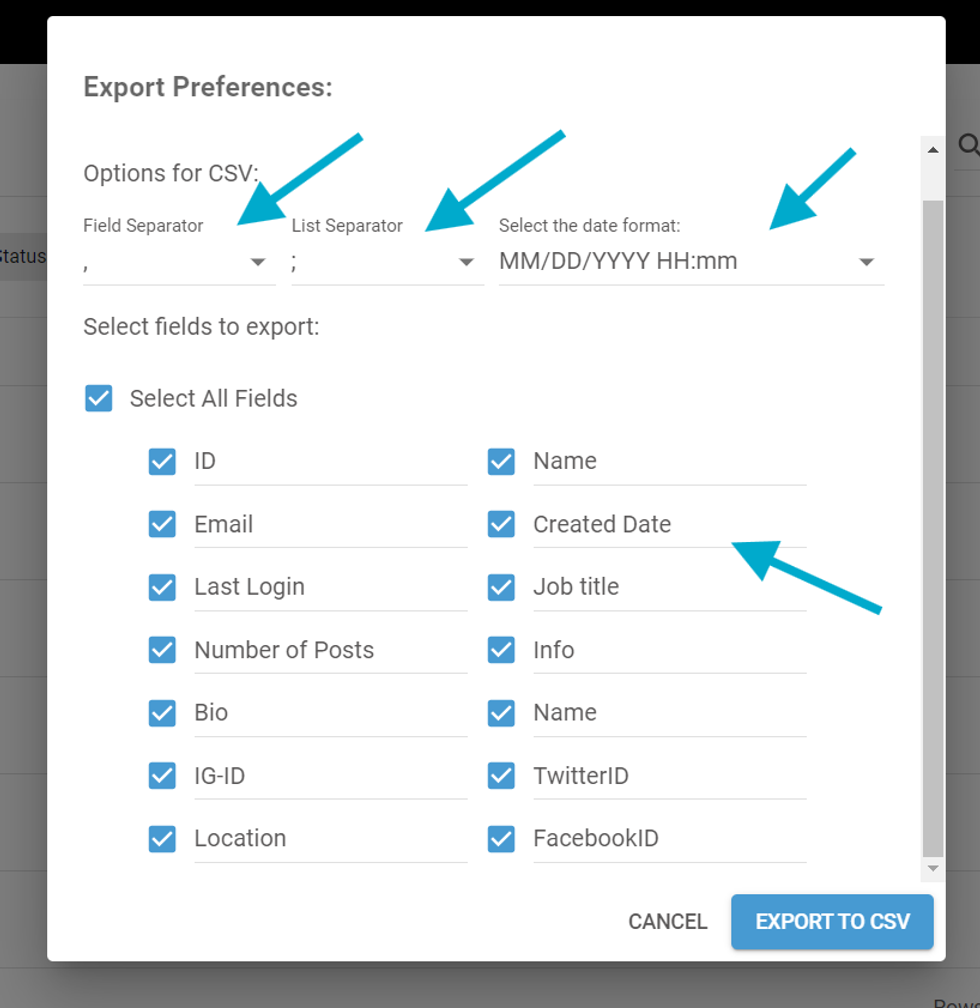The height and width of the screenshot is (1008, 980).
Task: Click the scrollbar down arrow
Action: (933, 869)
